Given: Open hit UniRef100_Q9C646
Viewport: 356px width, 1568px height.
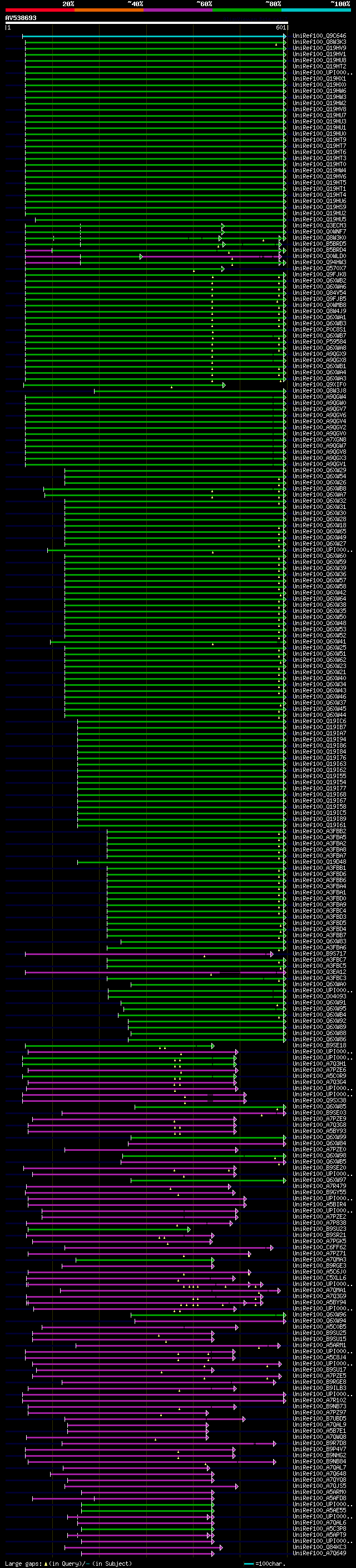Looking at the screenshot, I should pyautogui.click(x=319, y=36).
